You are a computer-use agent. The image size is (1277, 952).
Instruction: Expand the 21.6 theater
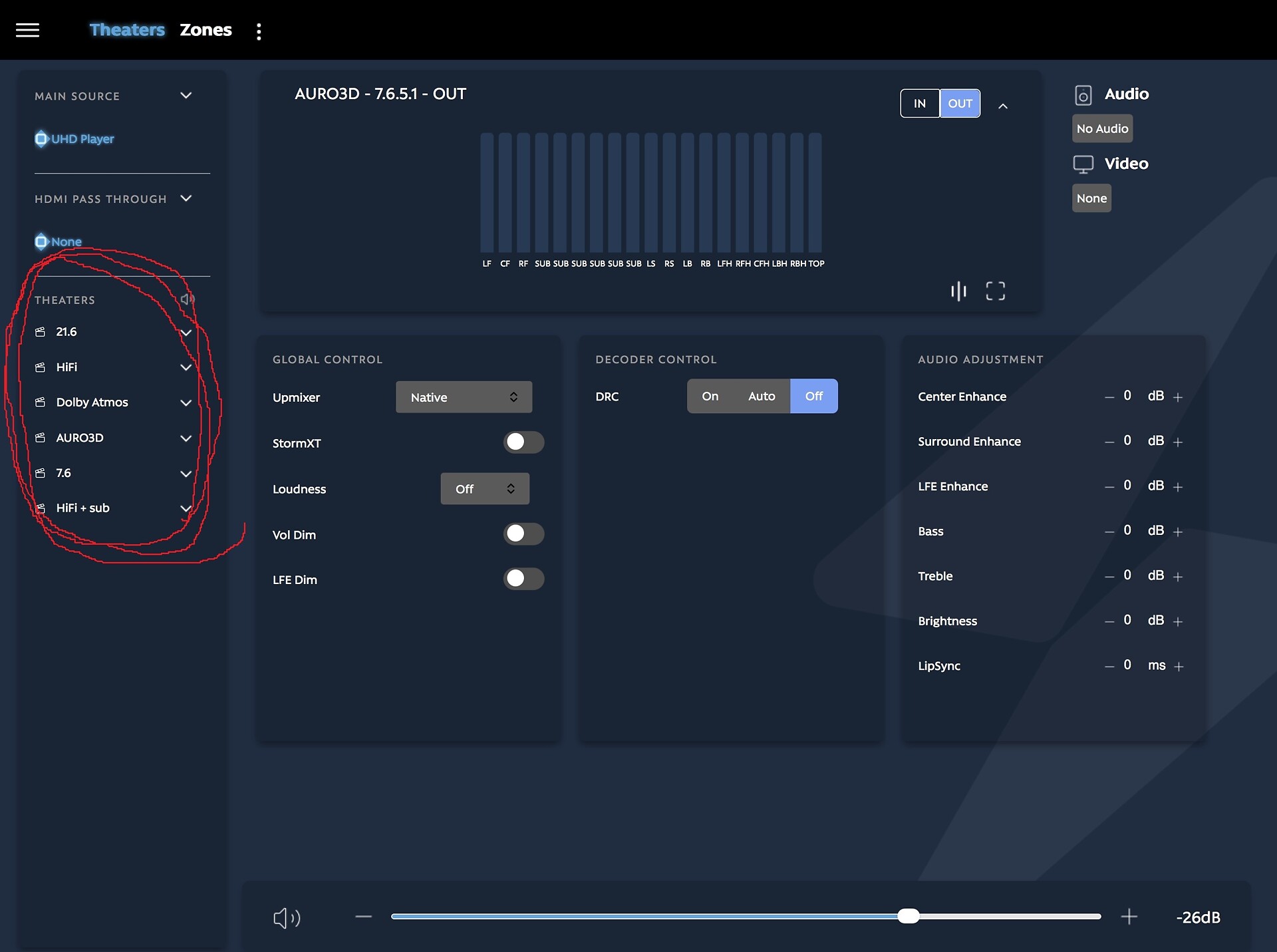click(186, 333)
